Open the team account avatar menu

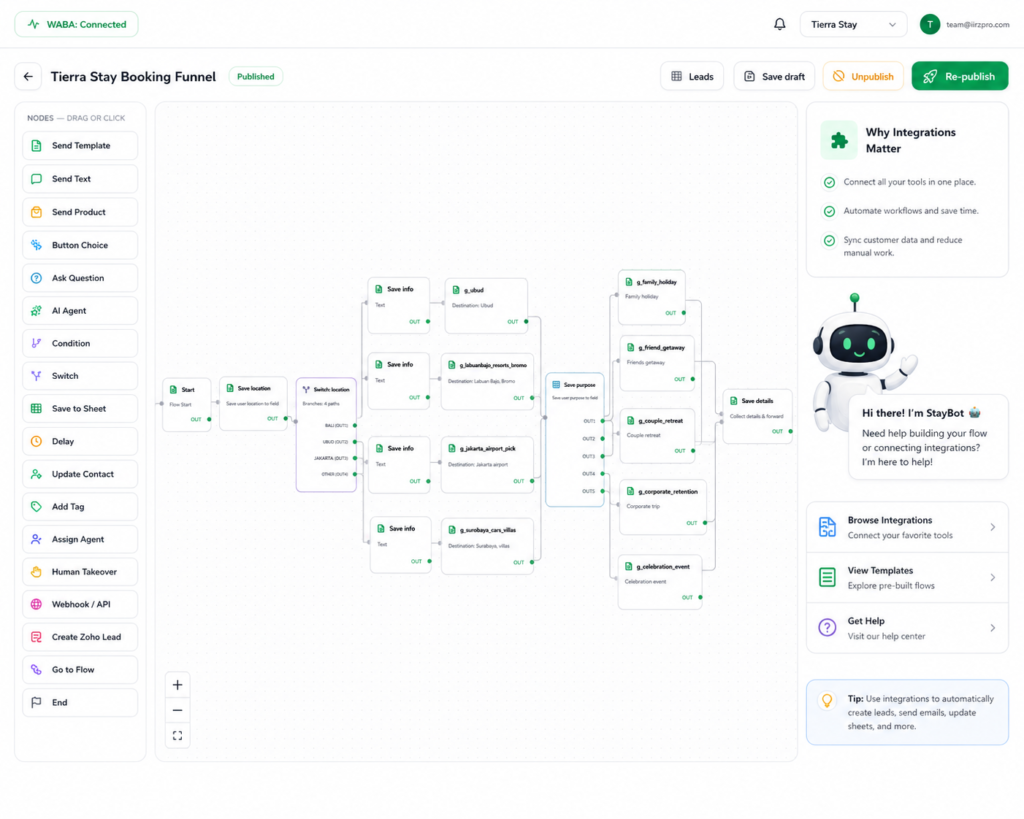tap(929, 24)
